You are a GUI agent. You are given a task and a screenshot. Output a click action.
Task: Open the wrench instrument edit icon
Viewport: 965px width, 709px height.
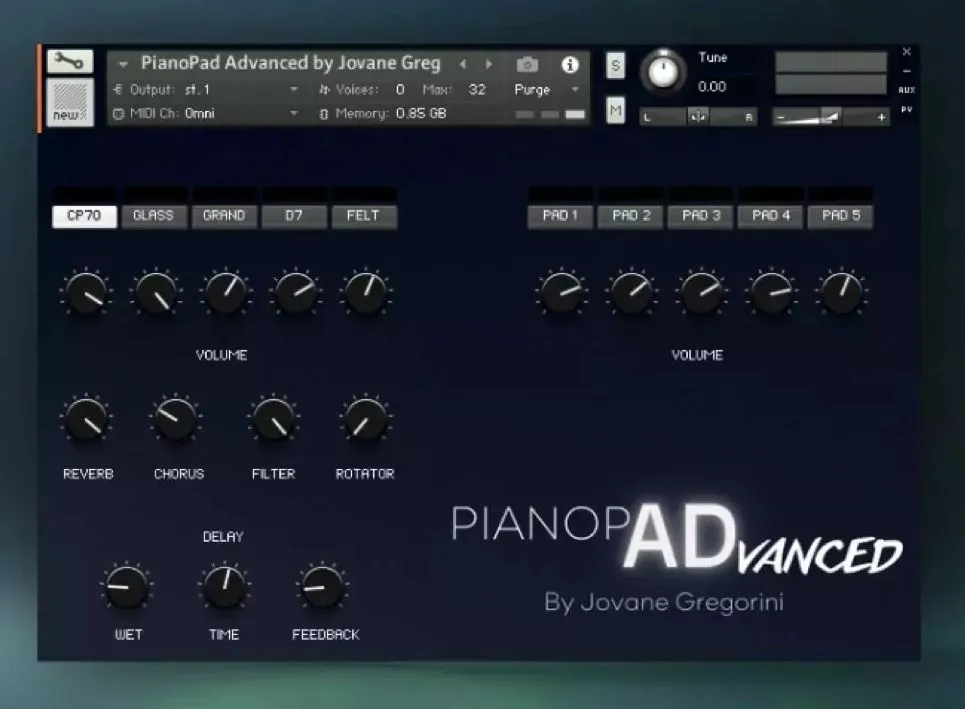(x=70, y=62)
